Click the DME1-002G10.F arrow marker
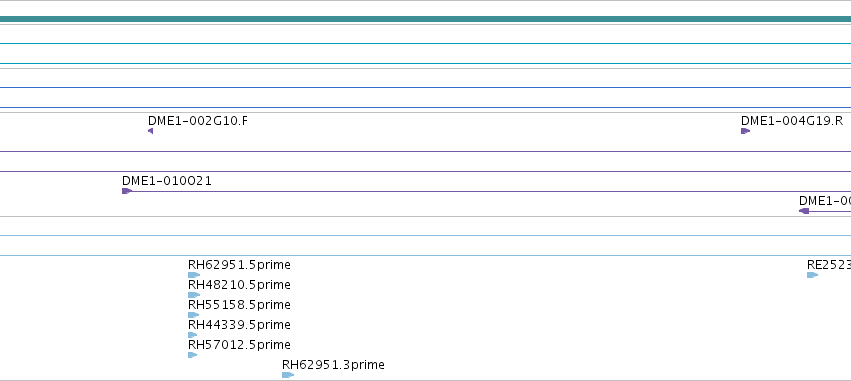The width and height of the screenshot is (851, 381). tap(150, 131)
